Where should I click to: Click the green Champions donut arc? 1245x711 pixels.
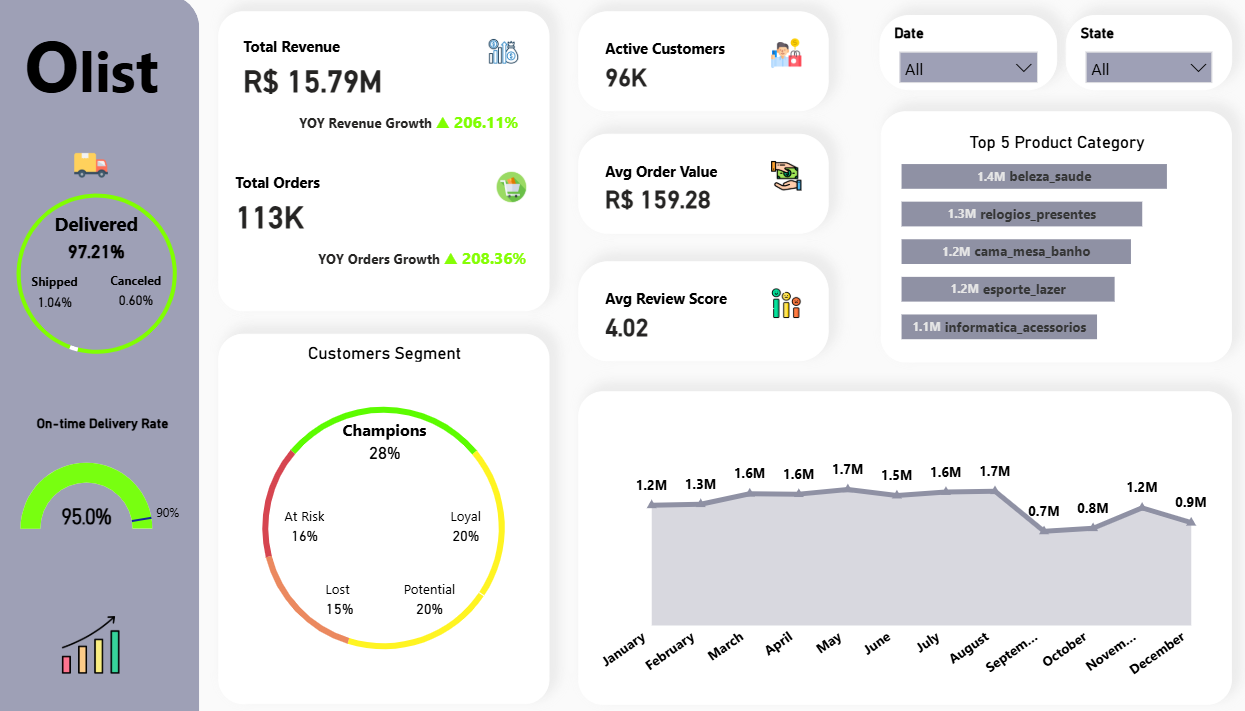pos(384,411)
